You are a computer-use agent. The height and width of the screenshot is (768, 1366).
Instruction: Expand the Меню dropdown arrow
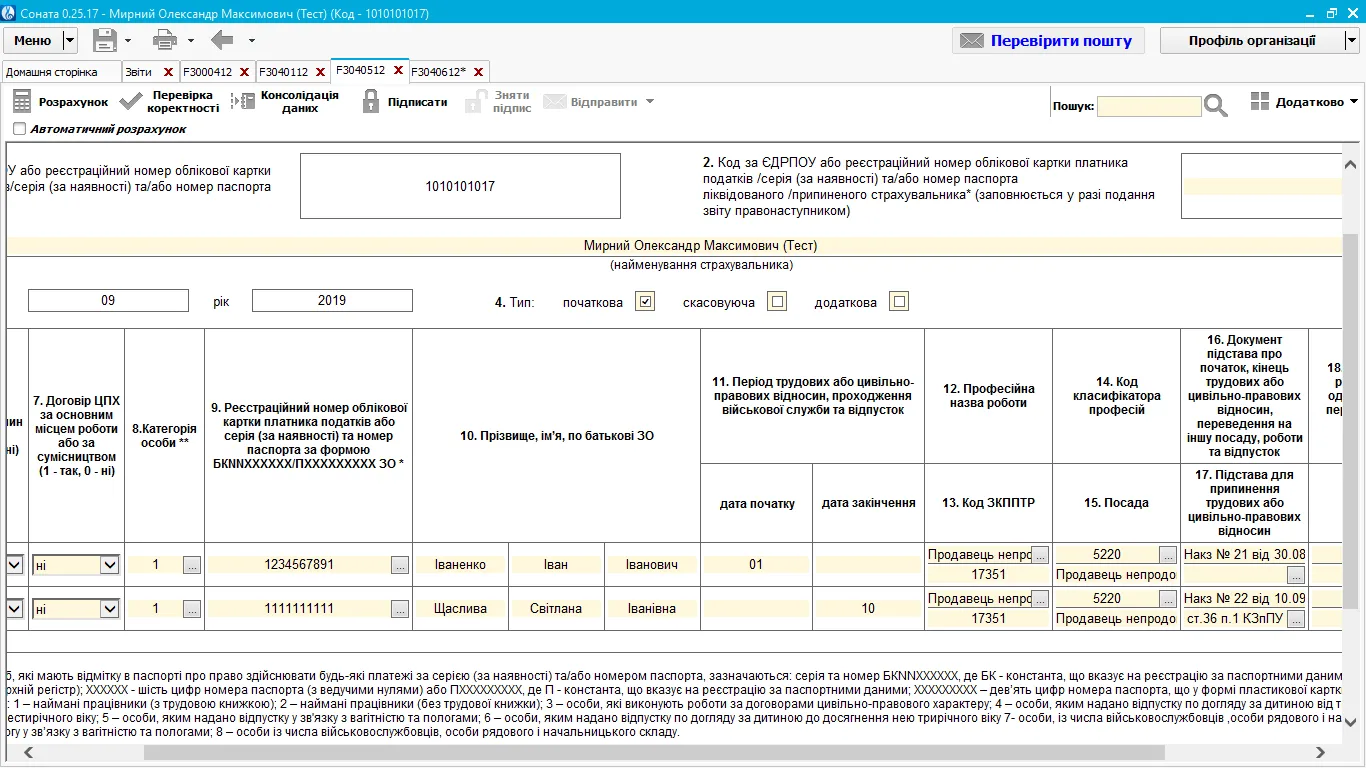[x=69, y=40]
